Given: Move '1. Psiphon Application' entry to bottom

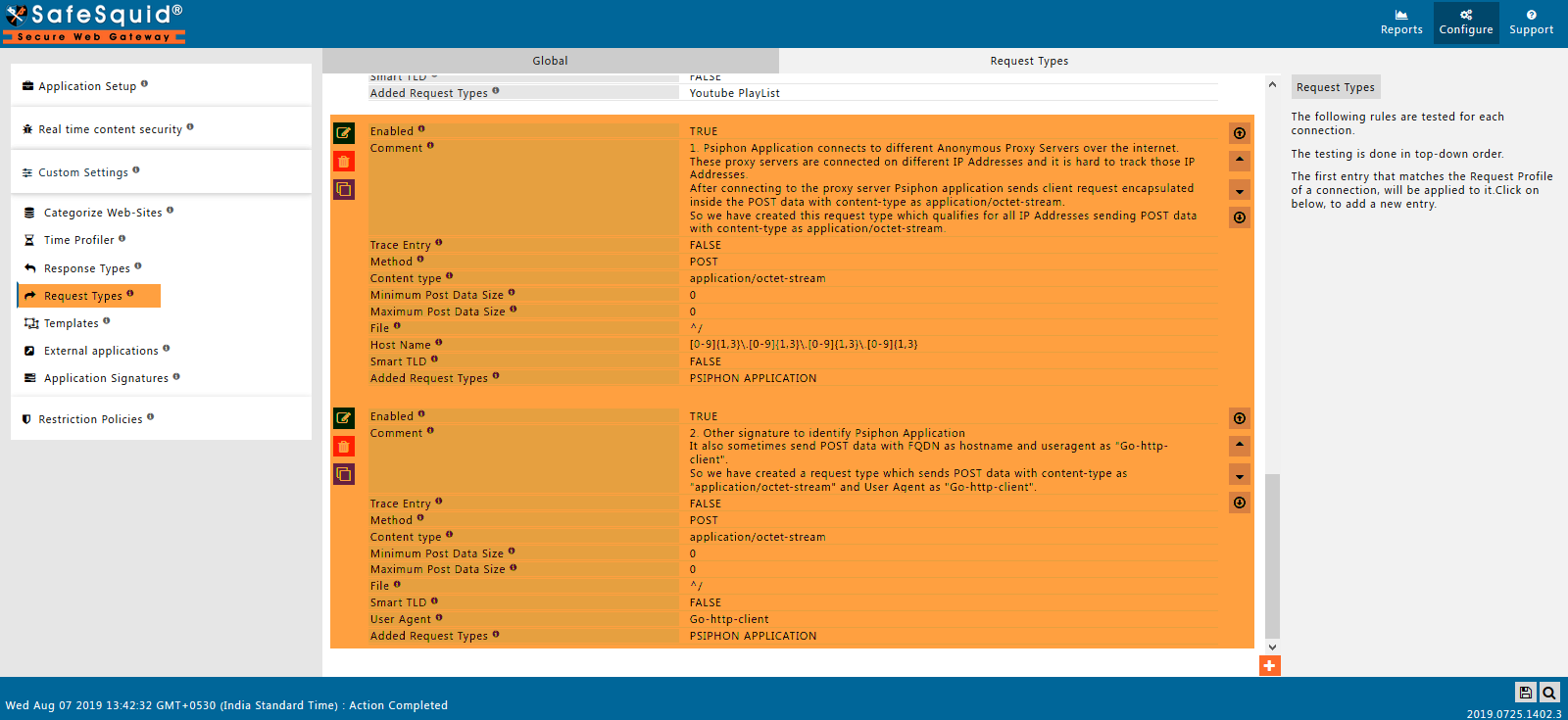Looking at the screenshot, I should pyautogui.click(x=1240, y=217).
